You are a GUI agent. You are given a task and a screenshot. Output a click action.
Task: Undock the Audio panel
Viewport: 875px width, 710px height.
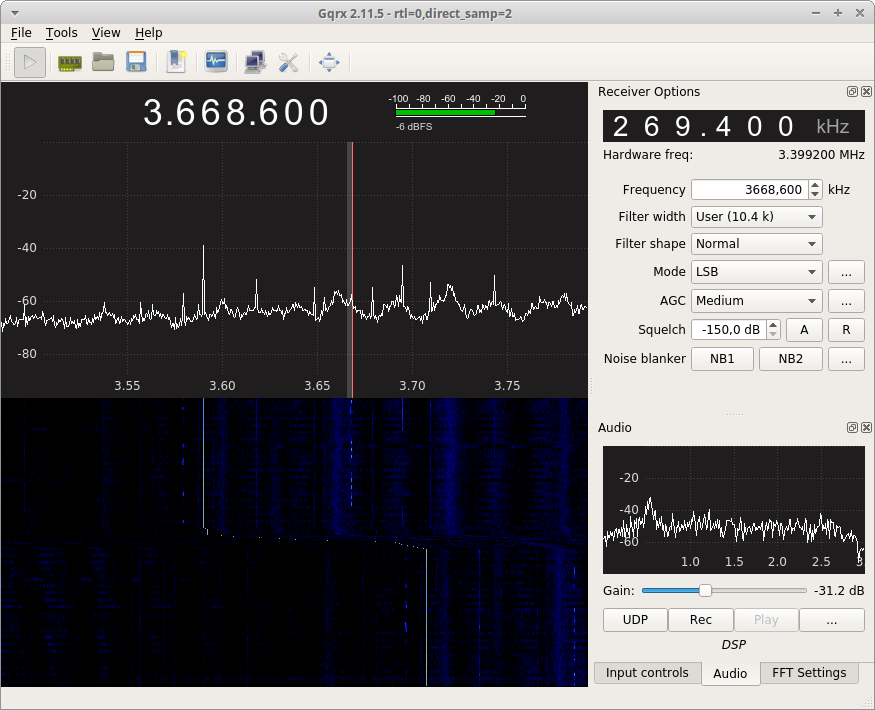tap(852, 428)
